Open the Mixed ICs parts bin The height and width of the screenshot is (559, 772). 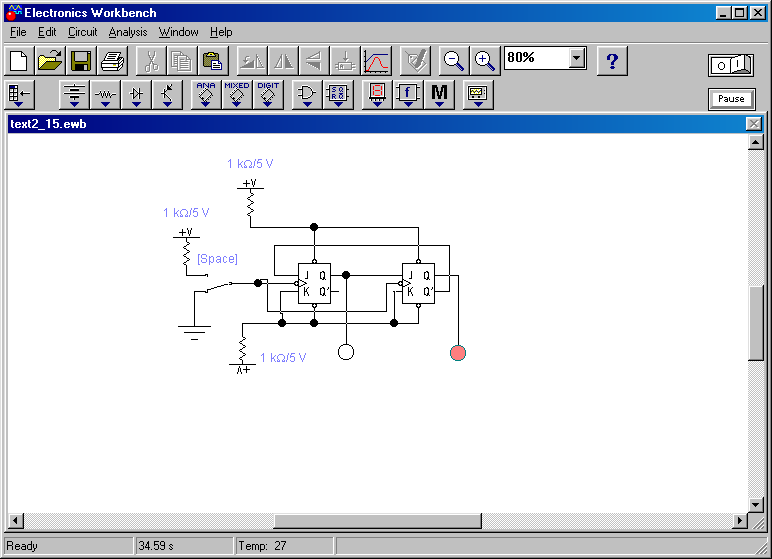click(237, 95)
